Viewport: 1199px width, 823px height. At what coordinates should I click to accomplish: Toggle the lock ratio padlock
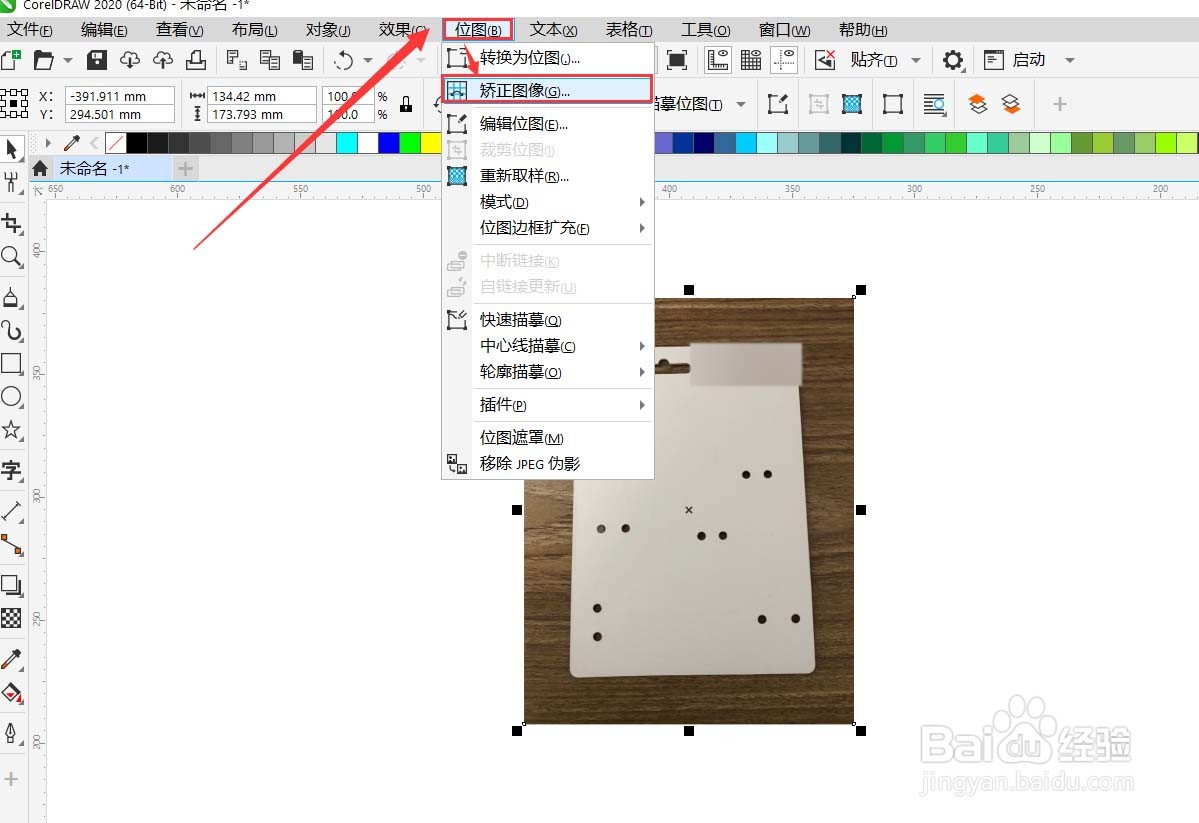406,105
